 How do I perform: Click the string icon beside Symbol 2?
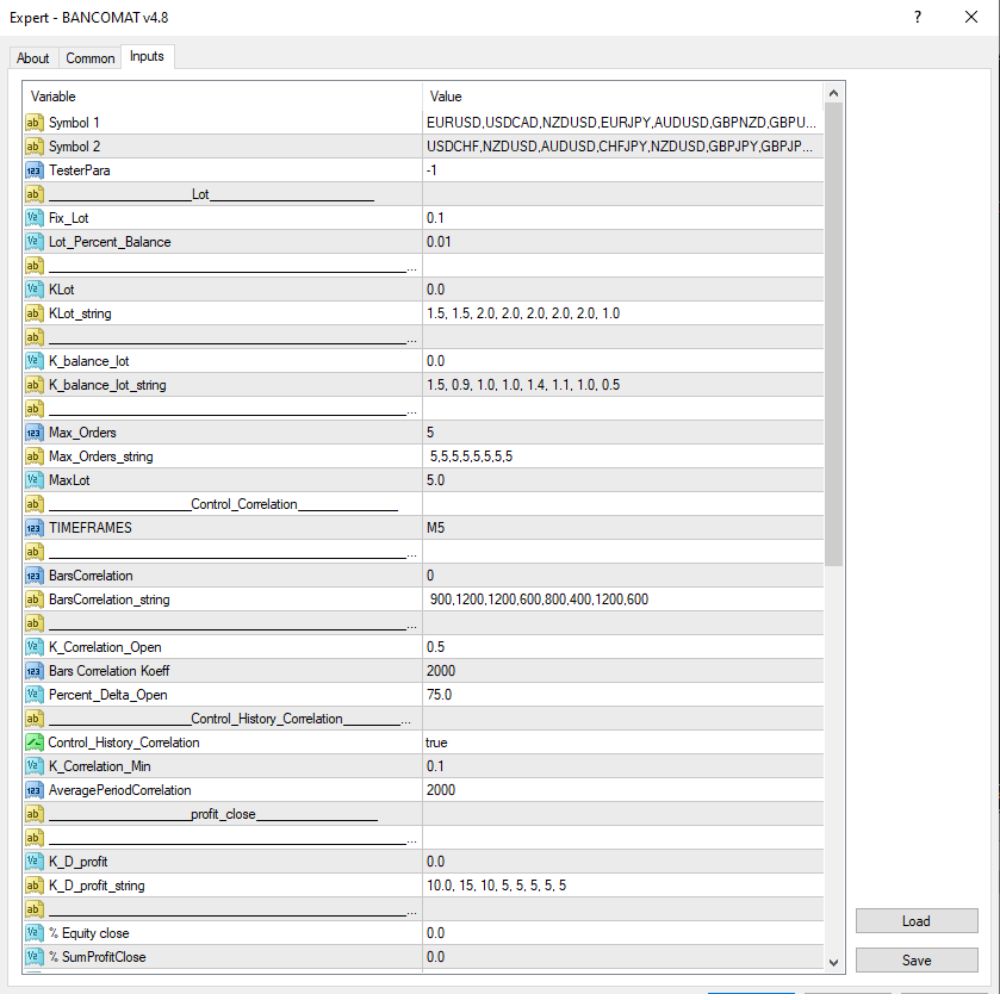(34, 147)
